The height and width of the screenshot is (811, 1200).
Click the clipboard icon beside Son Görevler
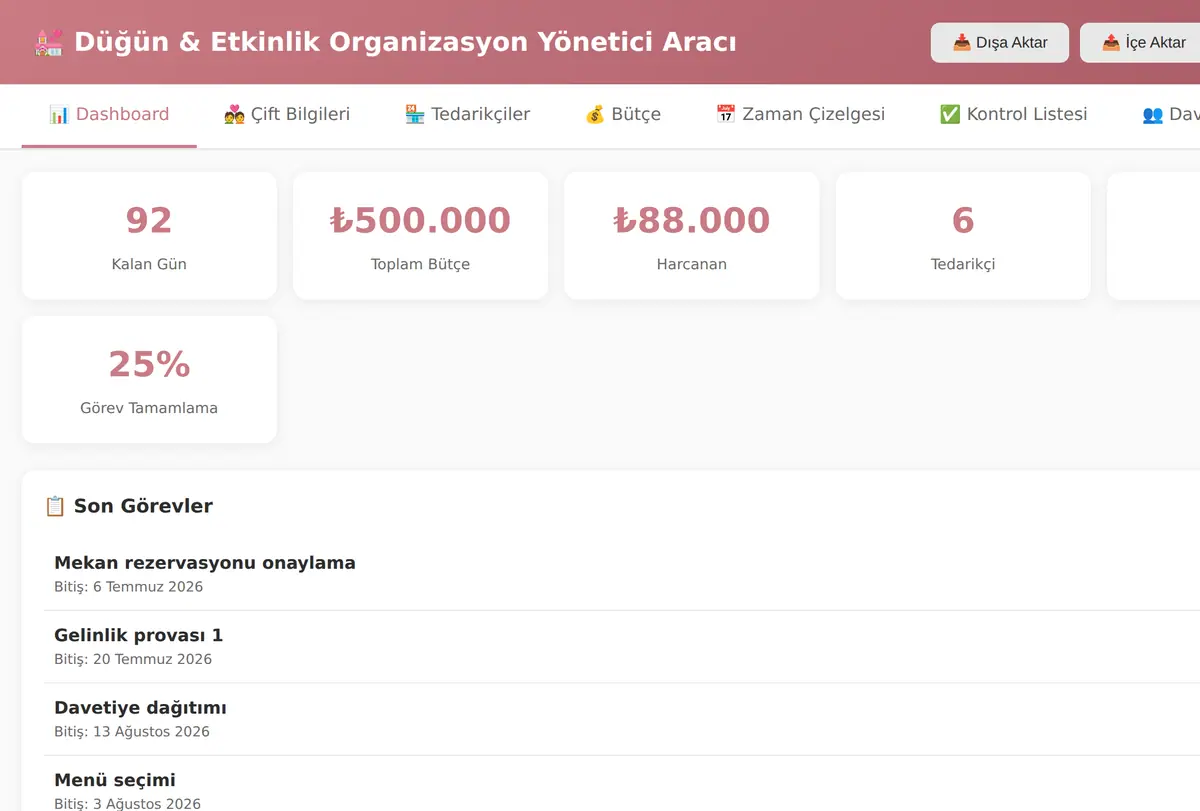pos(55,506)
